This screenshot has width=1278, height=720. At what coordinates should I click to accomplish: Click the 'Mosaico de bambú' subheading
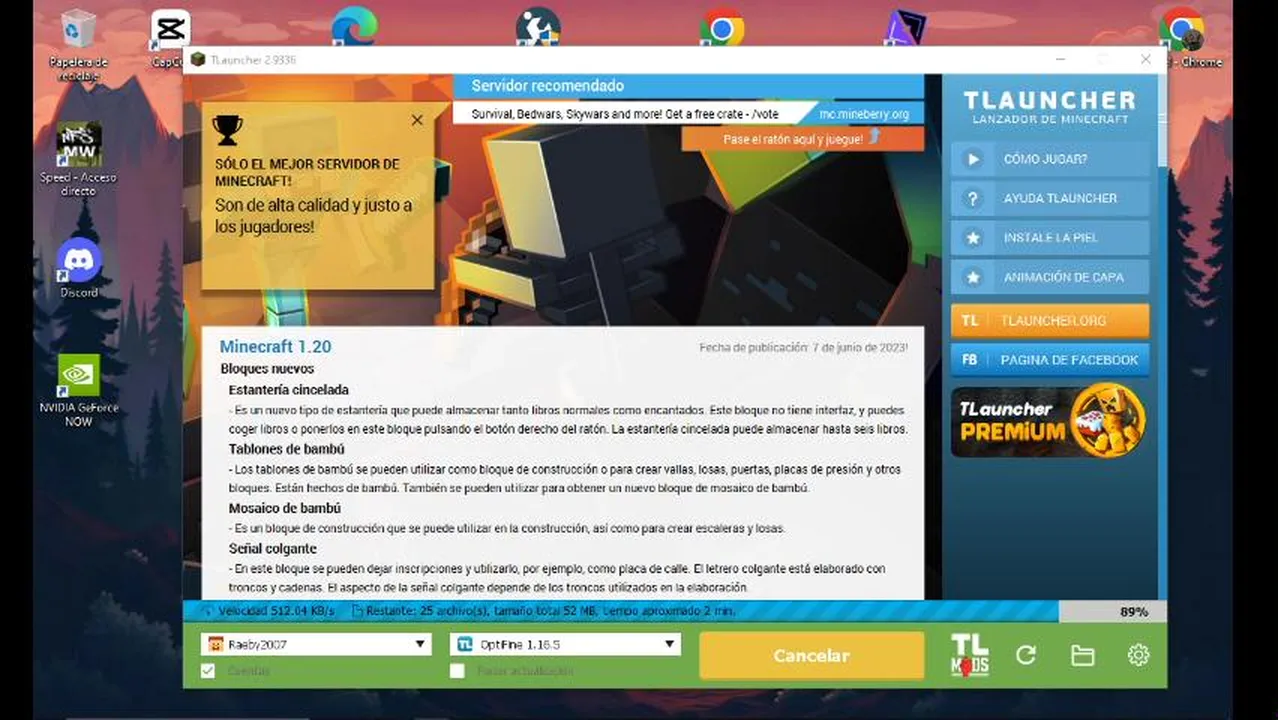(x=284, y=508)
